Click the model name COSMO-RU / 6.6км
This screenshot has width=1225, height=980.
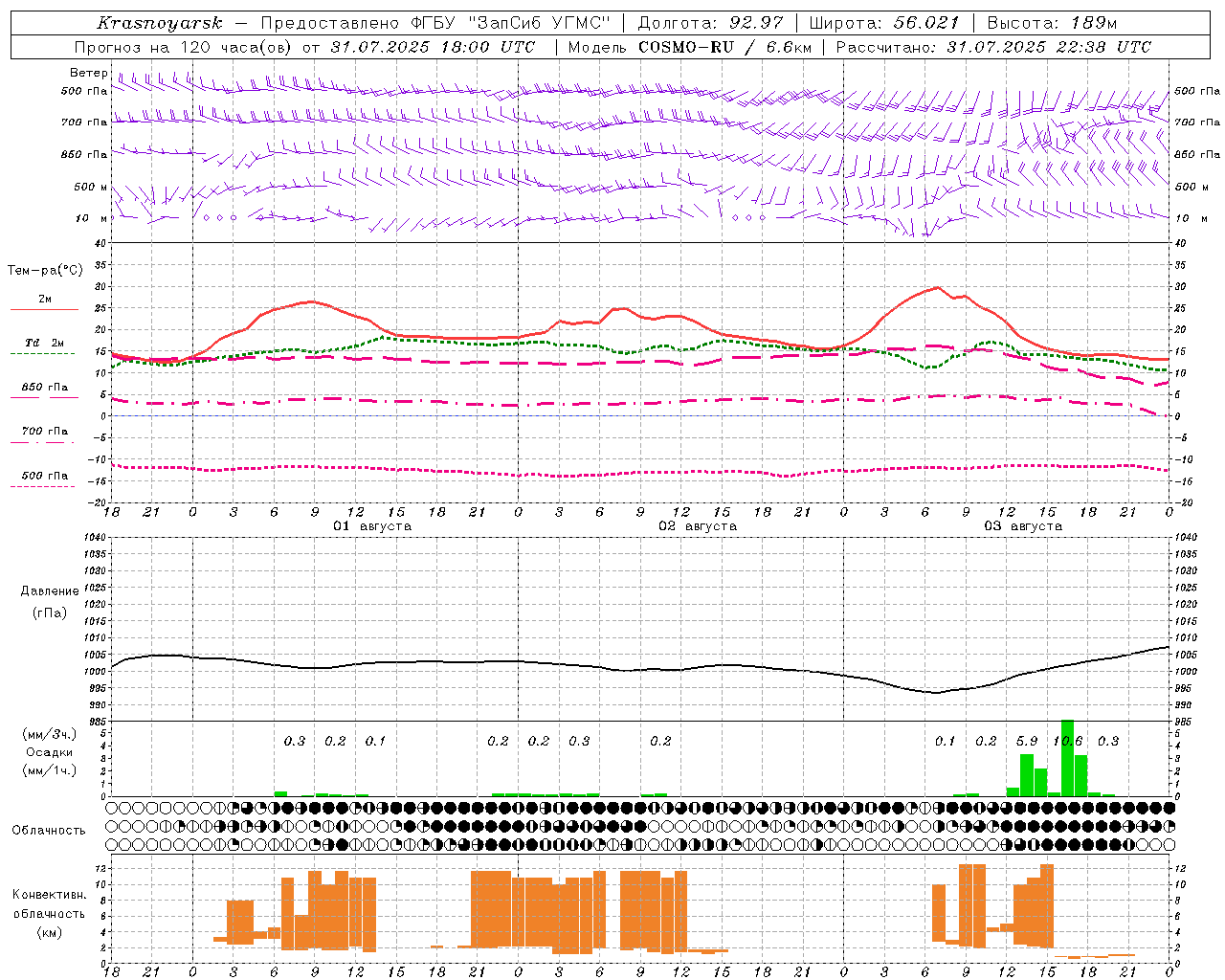point(724,47)
